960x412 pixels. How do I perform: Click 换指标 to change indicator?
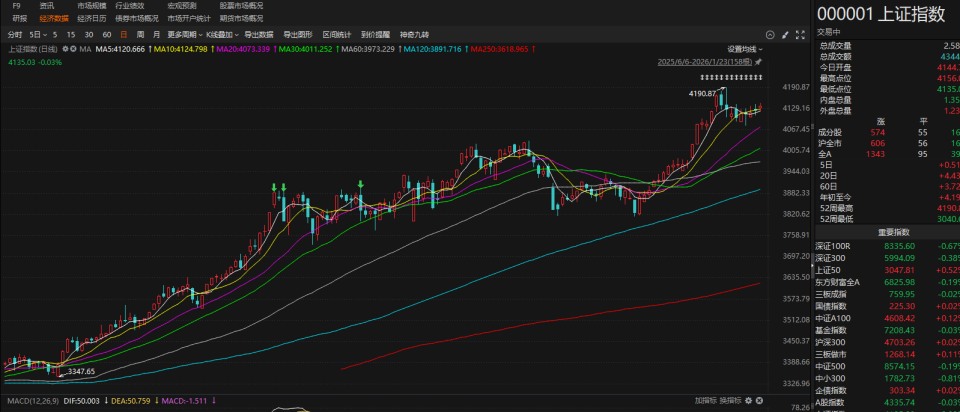point(730,400)
